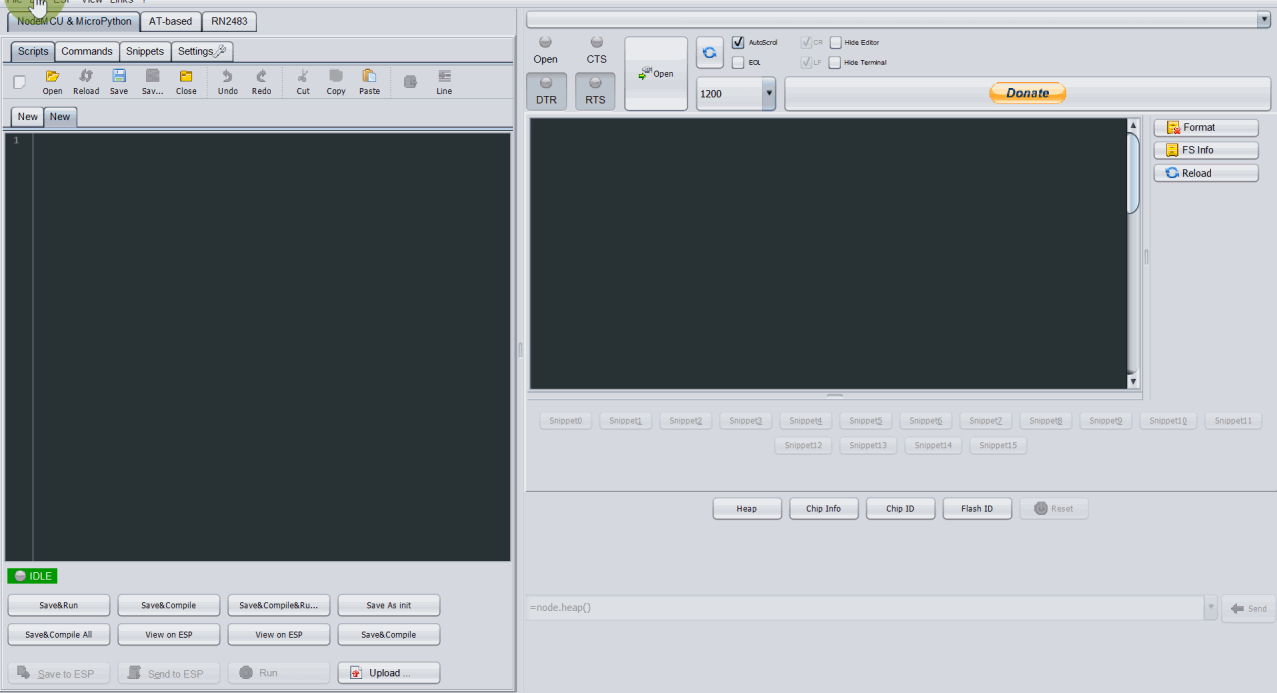Show FS Info for the ESP
Image resolution: width=1277 pixels, height=693 pixels.
click(x=1206, y=150)
